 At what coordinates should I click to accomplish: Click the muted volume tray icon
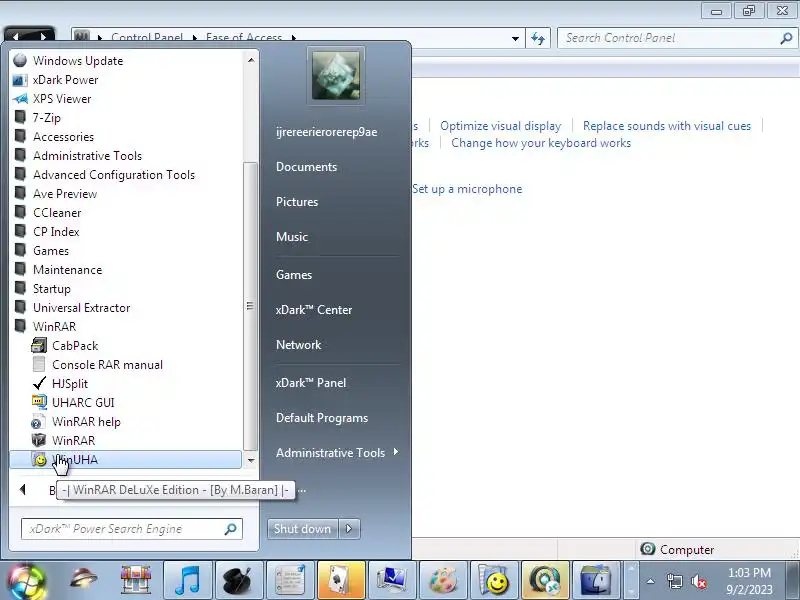tap(698, 581)
